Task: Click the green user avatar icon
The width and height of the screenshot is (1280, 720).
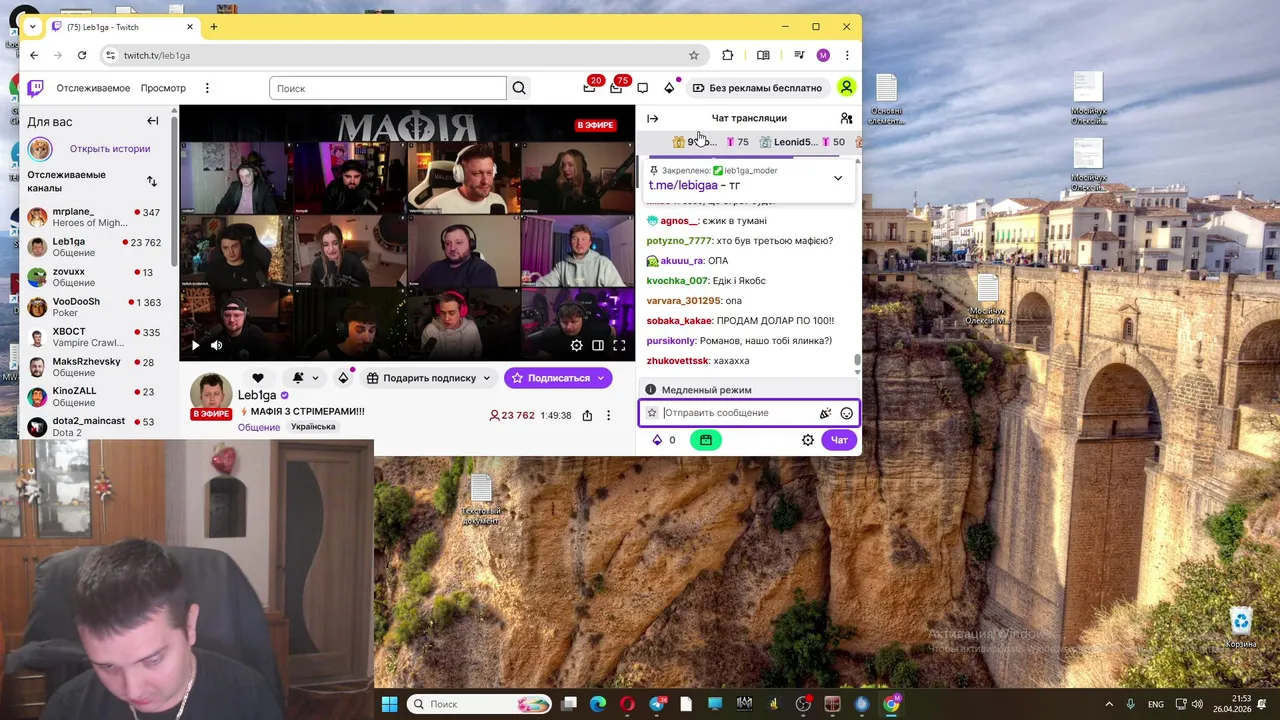Action: coord(846,88)
